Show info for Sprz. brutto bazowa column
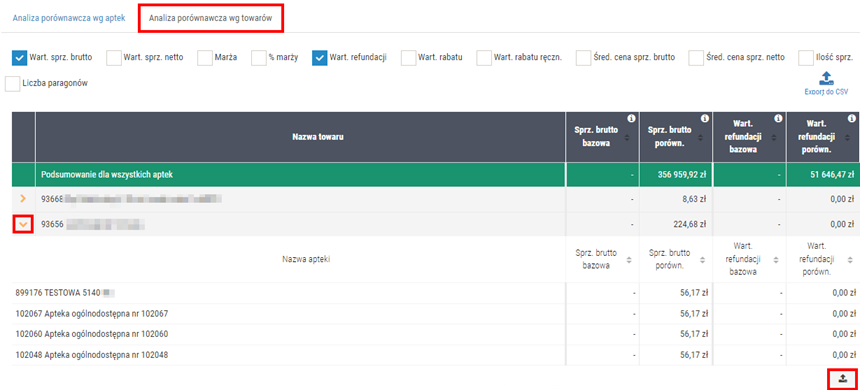This screenshot has height=390, width=860. (631, 118)
